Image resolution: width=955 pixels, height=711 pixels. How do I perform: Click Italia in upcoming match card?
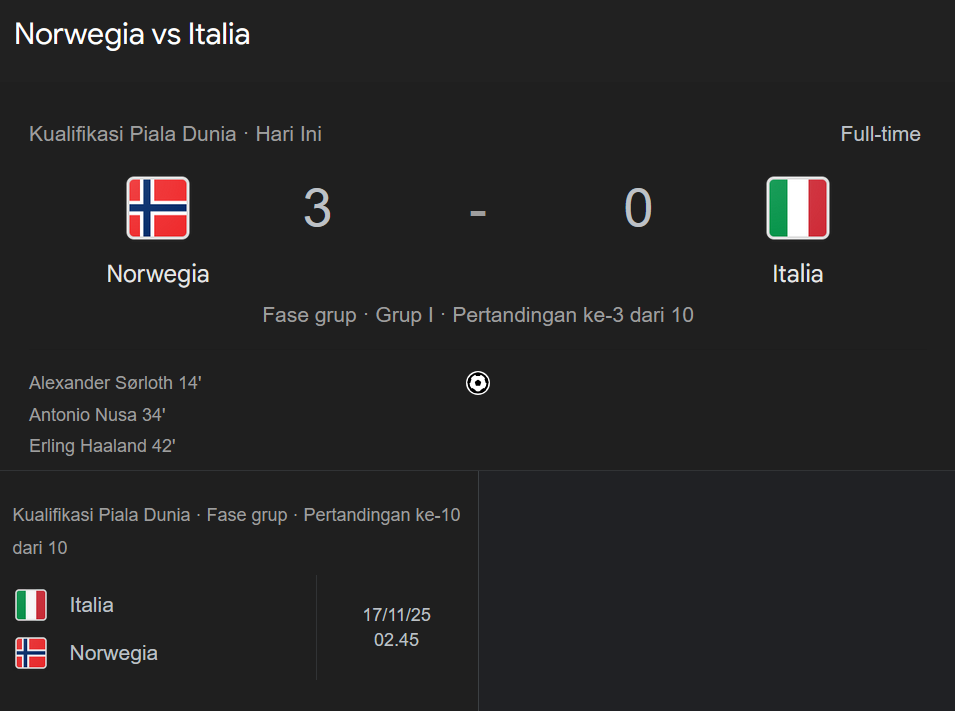(91, 605)
